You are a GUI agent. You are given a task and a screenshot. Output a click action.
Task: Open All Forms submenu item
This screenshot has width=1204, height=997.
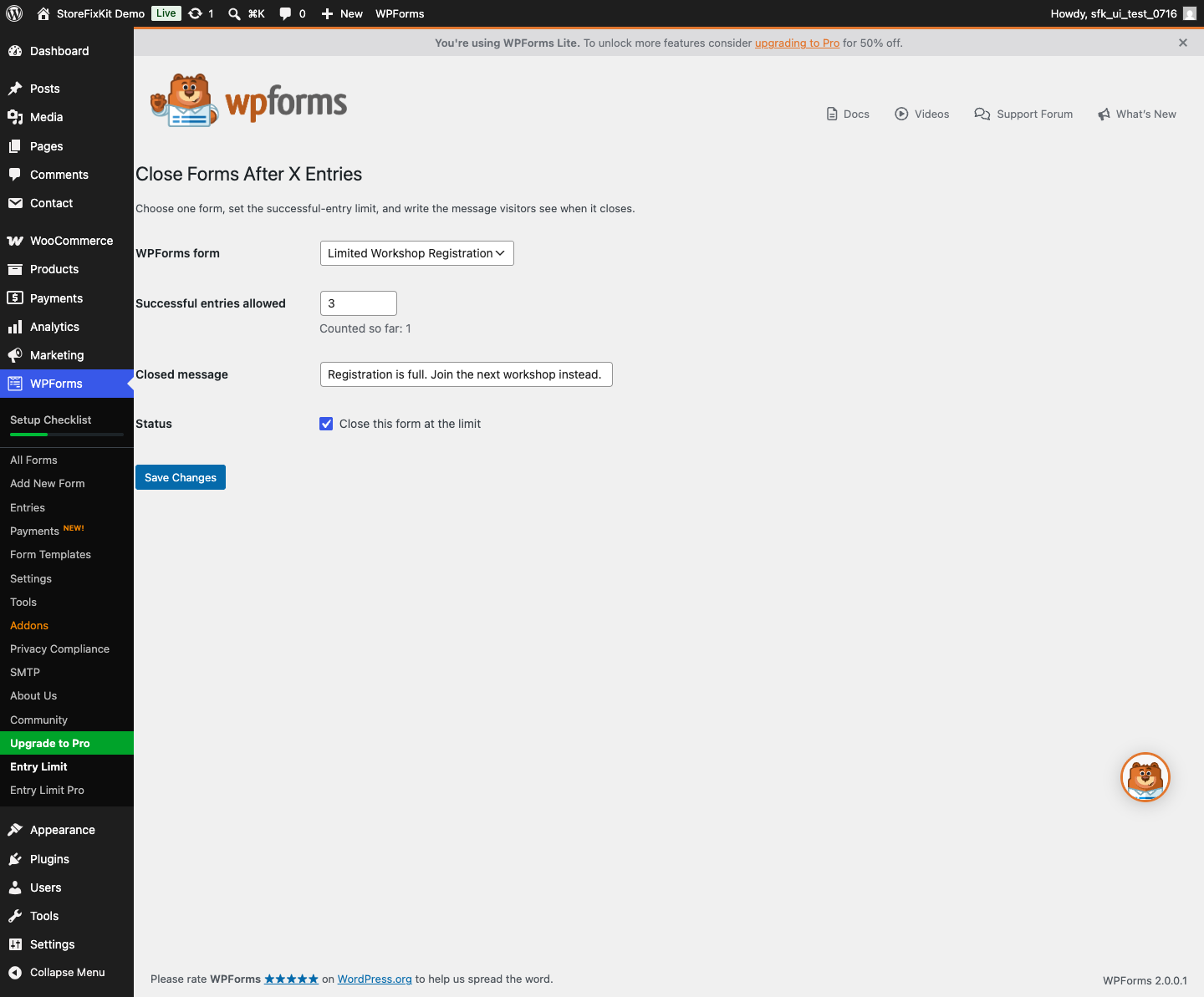click(33, 460)
